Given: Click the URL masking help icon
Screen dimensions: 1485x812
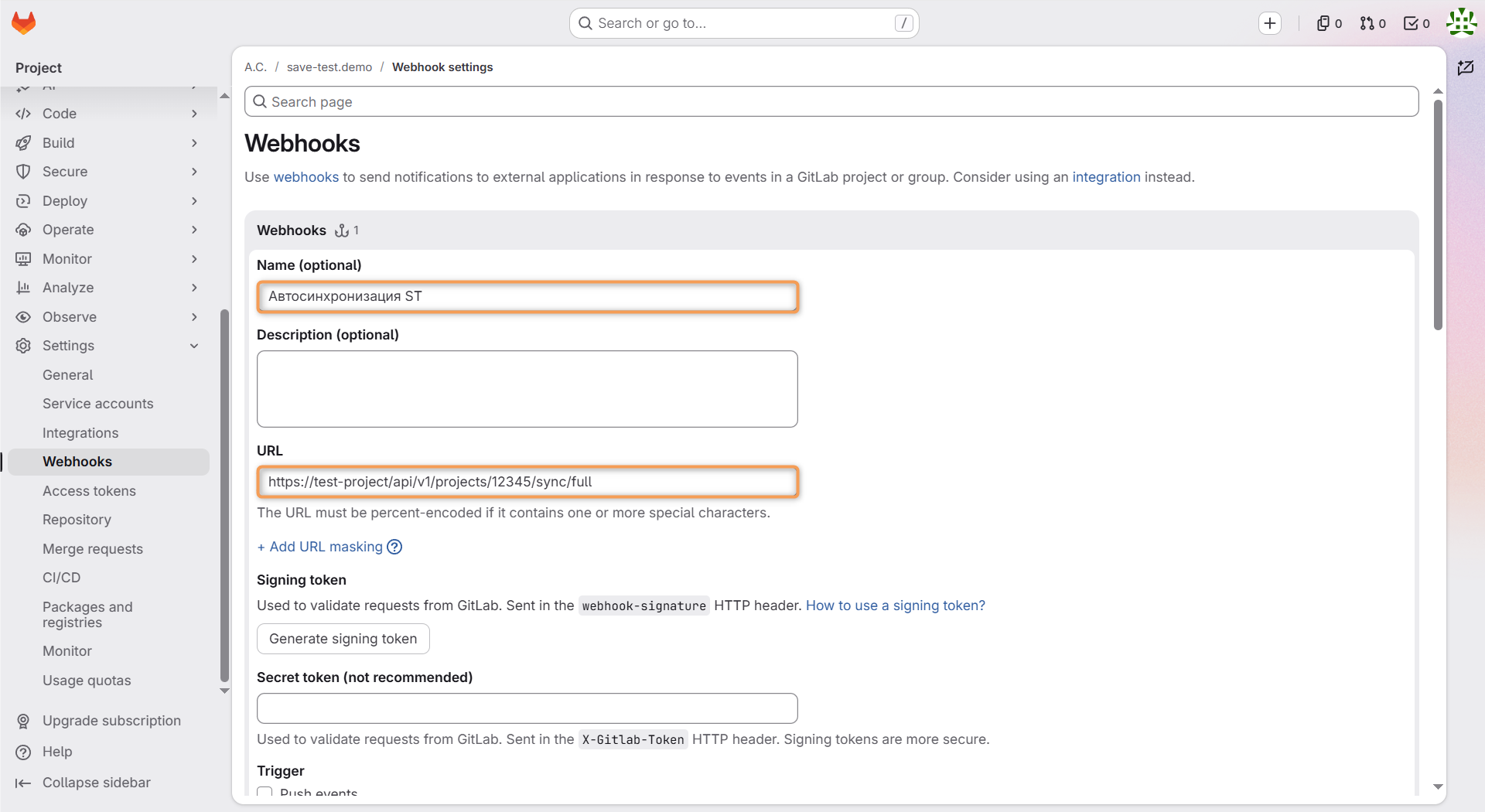Looking at the screenshot, I should (394, 547).
